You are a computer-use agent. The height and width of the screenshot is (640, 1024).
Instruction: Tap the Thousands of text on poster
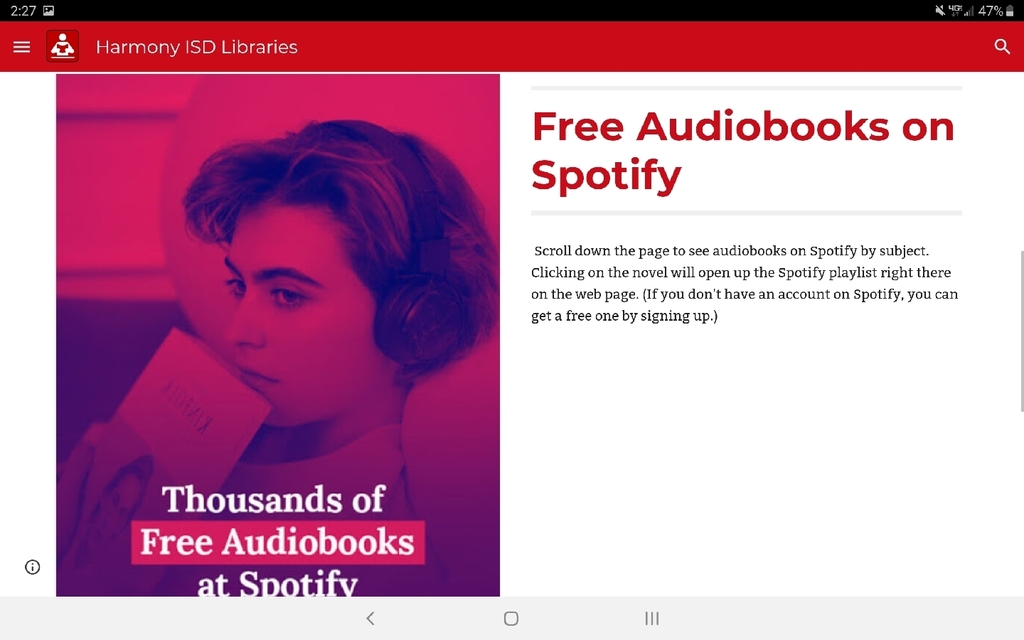[273, 500]
